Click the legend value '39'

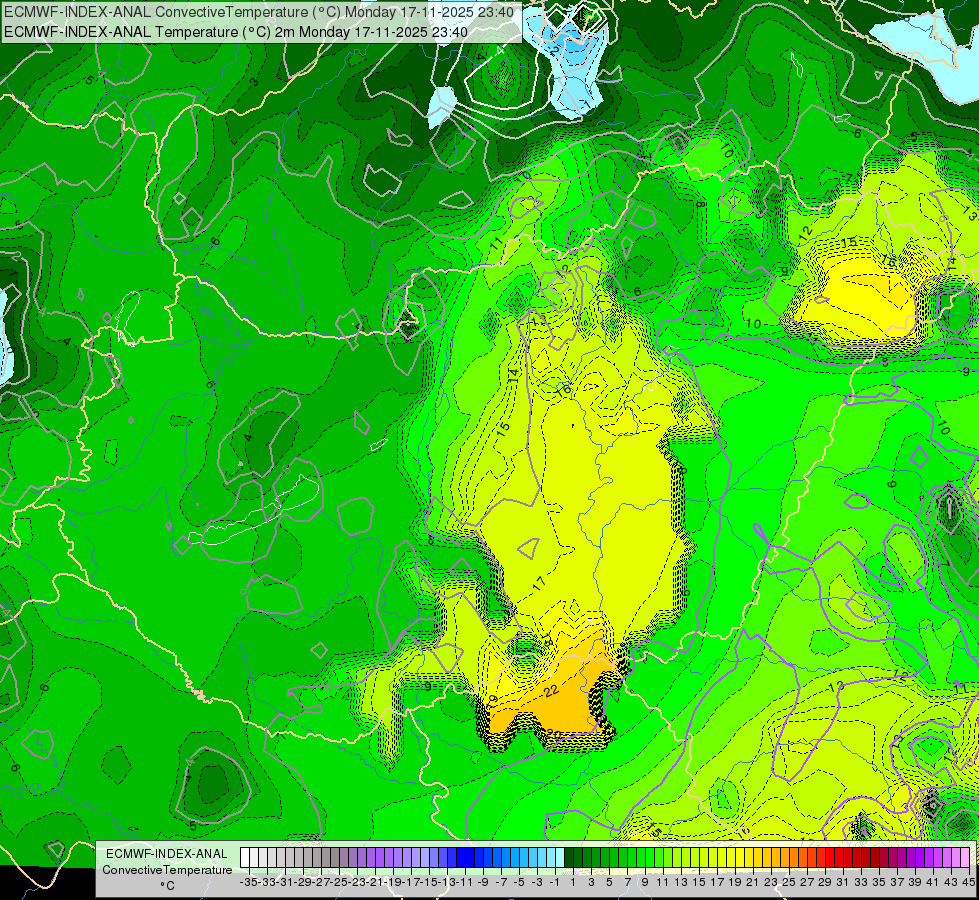click(x=915, y=882)
